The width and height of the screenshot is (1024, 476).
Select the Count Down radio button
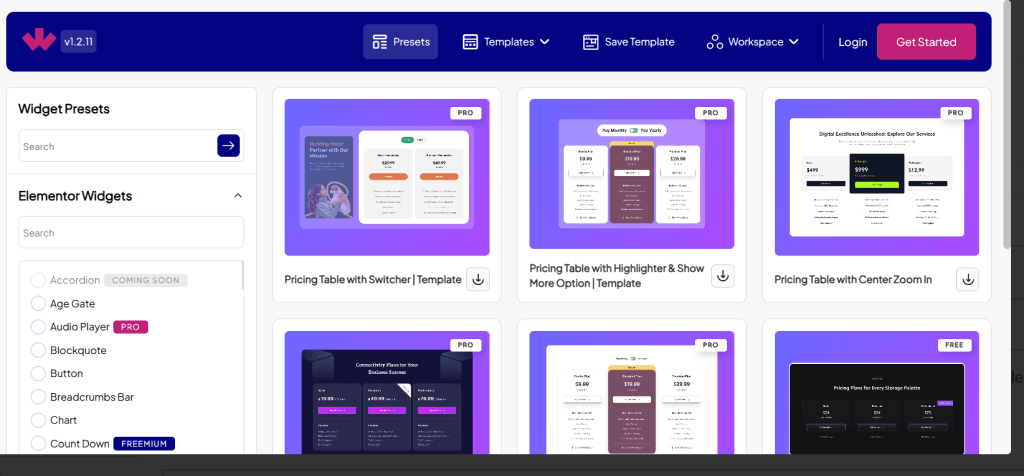39,443
